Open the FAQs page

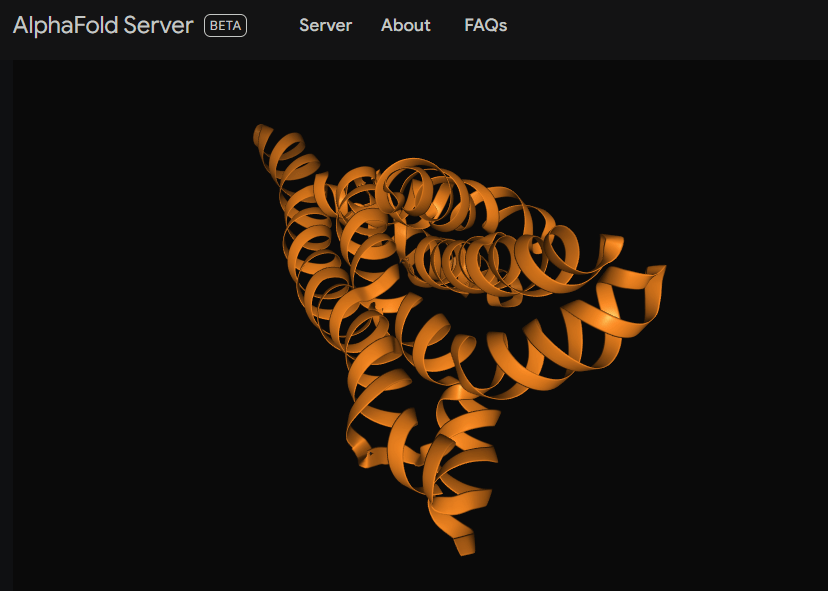tap(485, 26)
